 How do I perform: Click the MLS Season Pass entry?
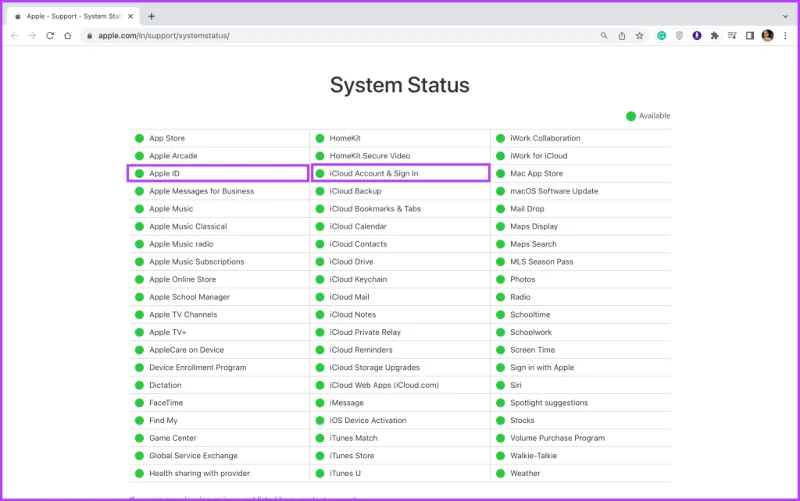click(x=541, y=262)
